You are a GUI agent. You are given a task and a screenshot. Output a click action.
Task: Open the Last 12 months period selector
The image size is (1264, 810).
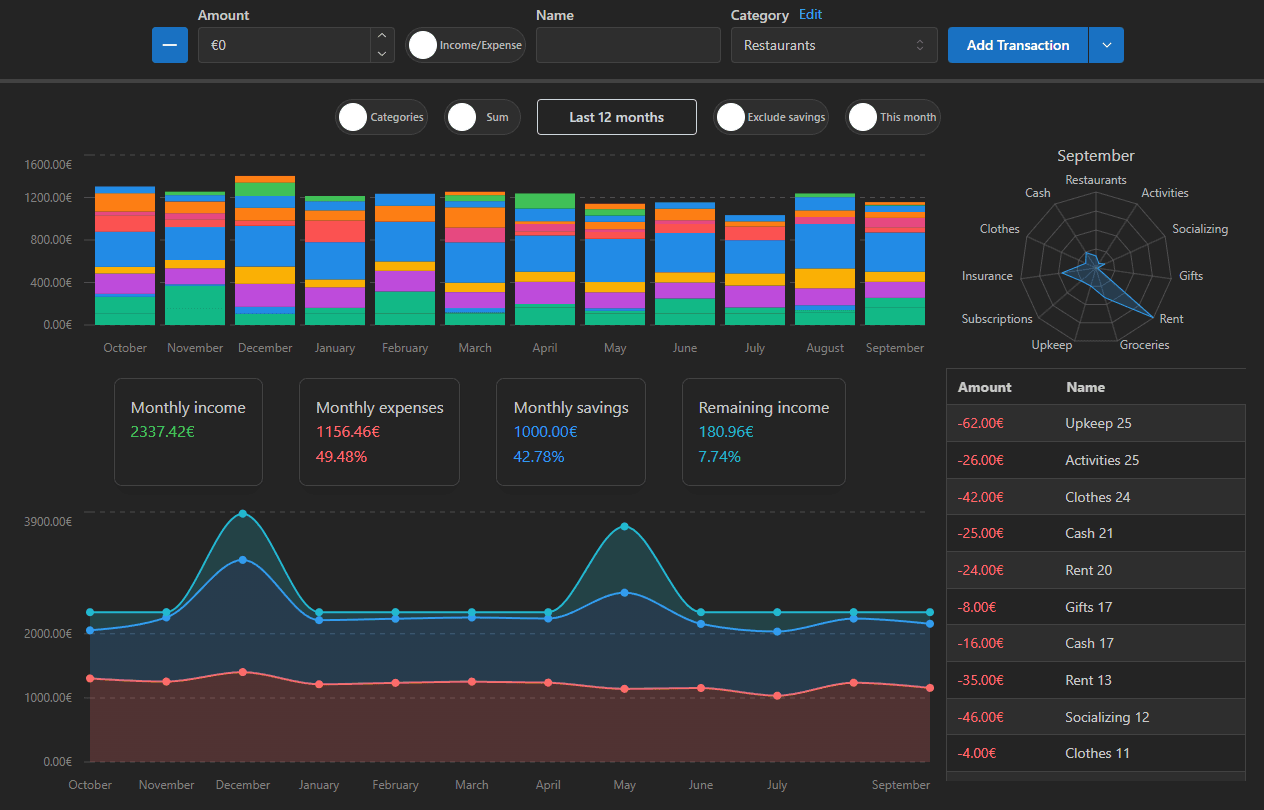click(616, 117)
